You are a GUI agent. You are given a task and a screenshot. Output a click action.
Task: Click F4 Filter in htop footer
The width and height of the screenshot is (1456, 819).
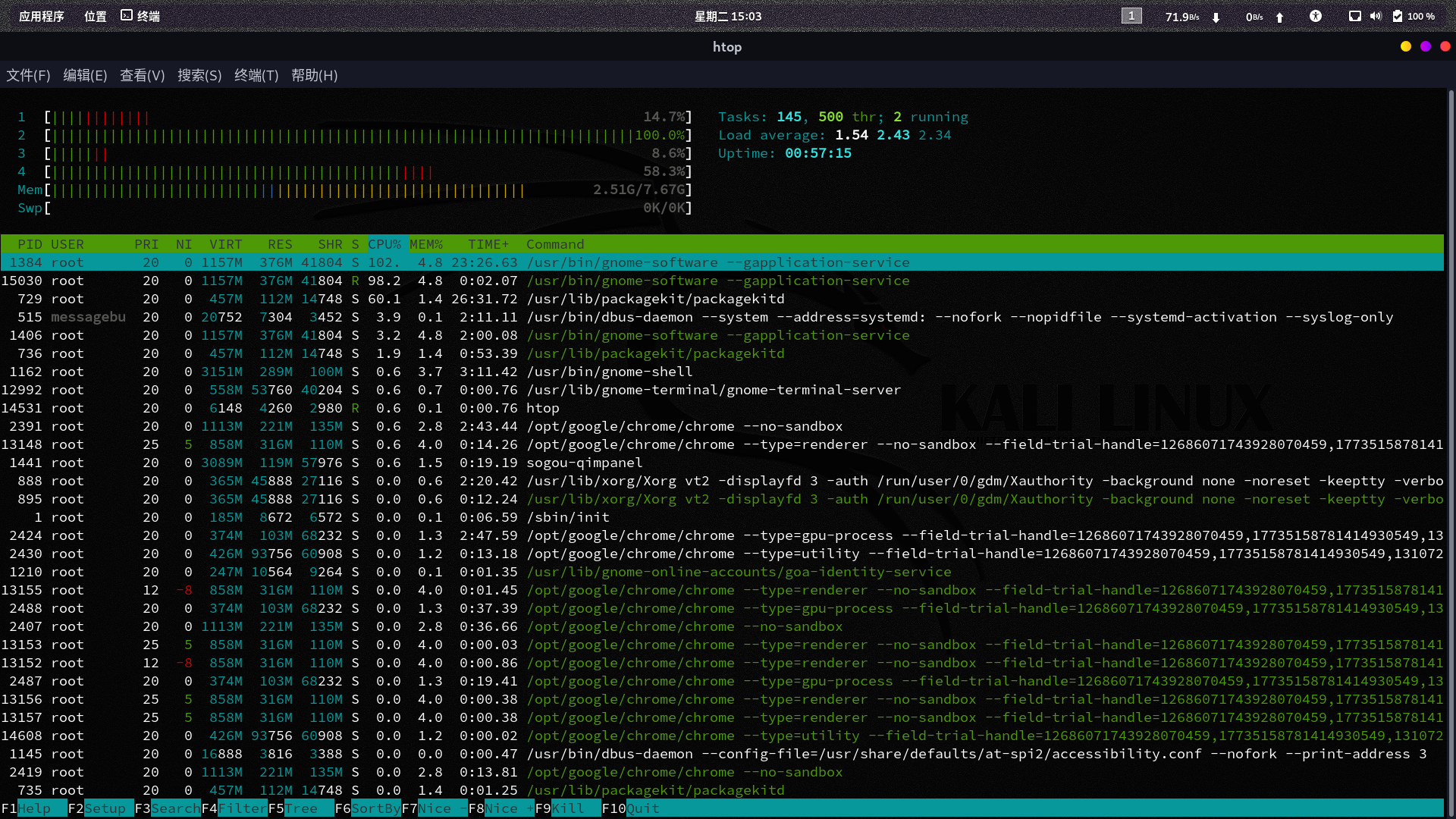pyautogui.click(x=234, y=808)
